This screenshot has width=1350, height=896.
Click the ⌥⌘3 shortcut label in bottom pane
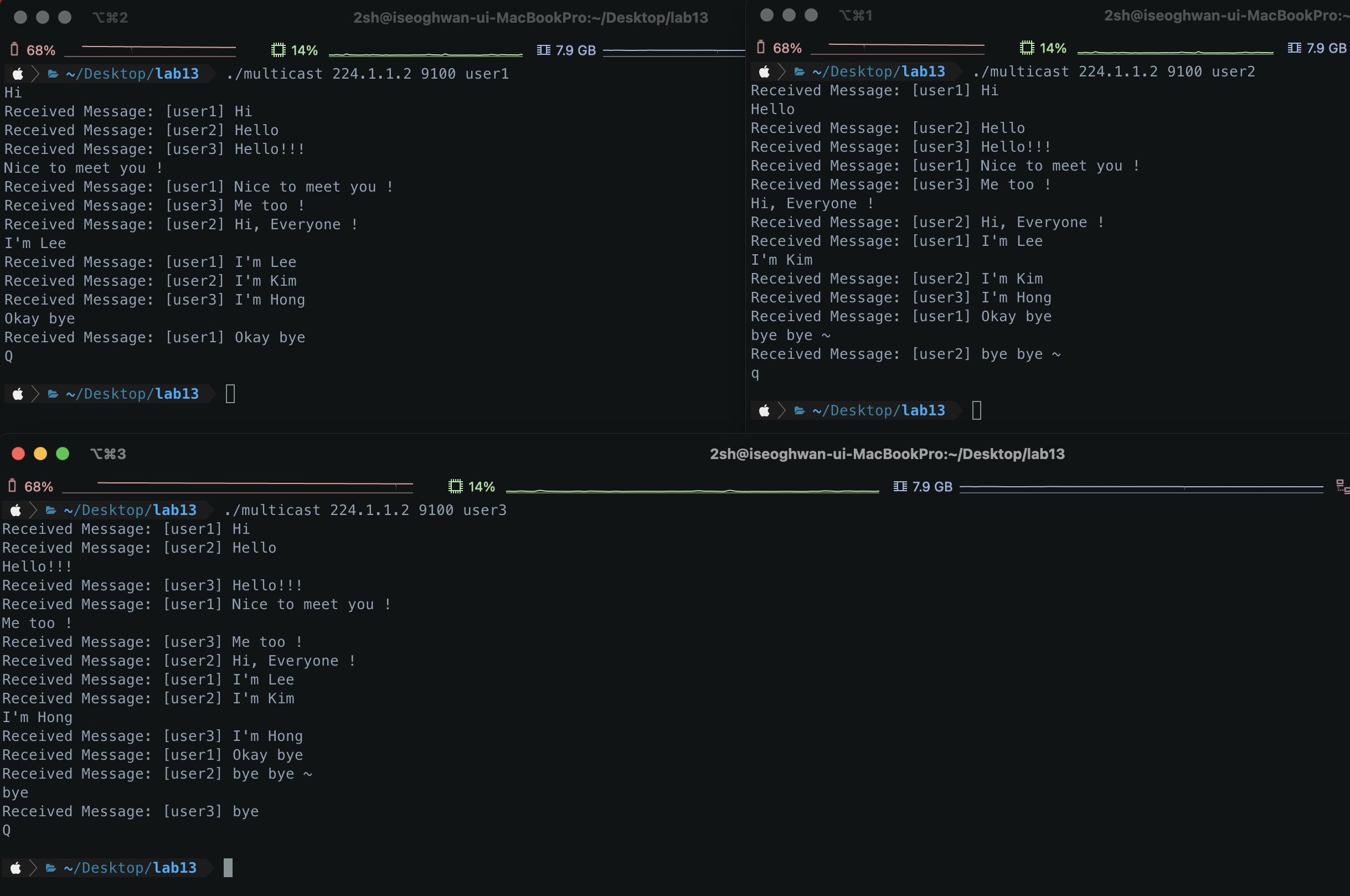pyautogui.click(x=108, y=454)
